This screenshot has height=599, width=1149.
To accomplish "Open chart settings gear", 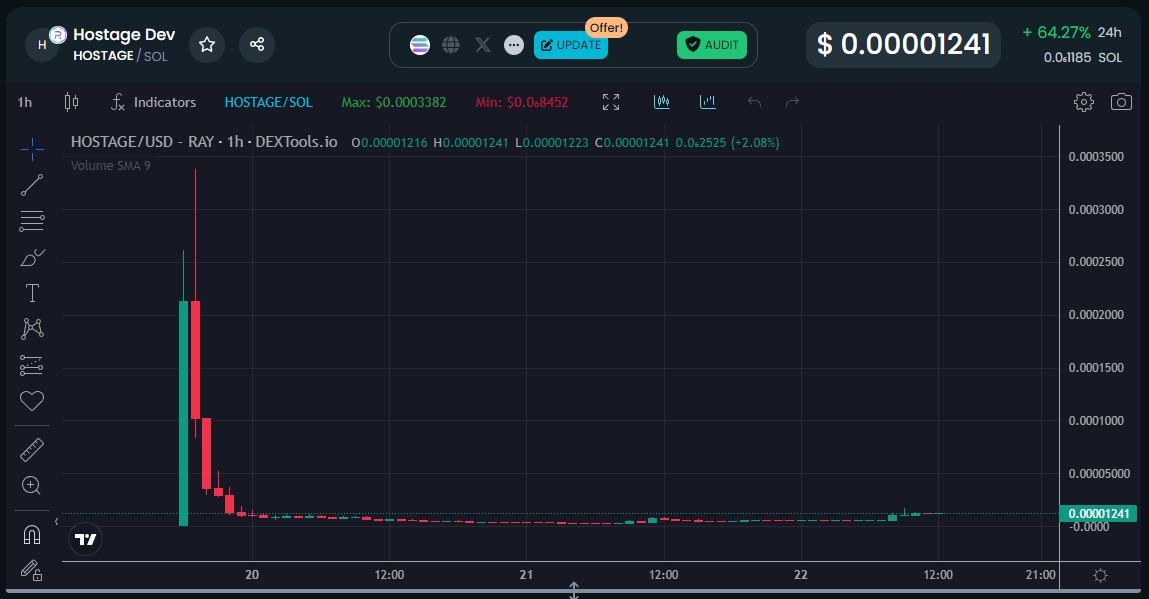I will point(1084,102).
